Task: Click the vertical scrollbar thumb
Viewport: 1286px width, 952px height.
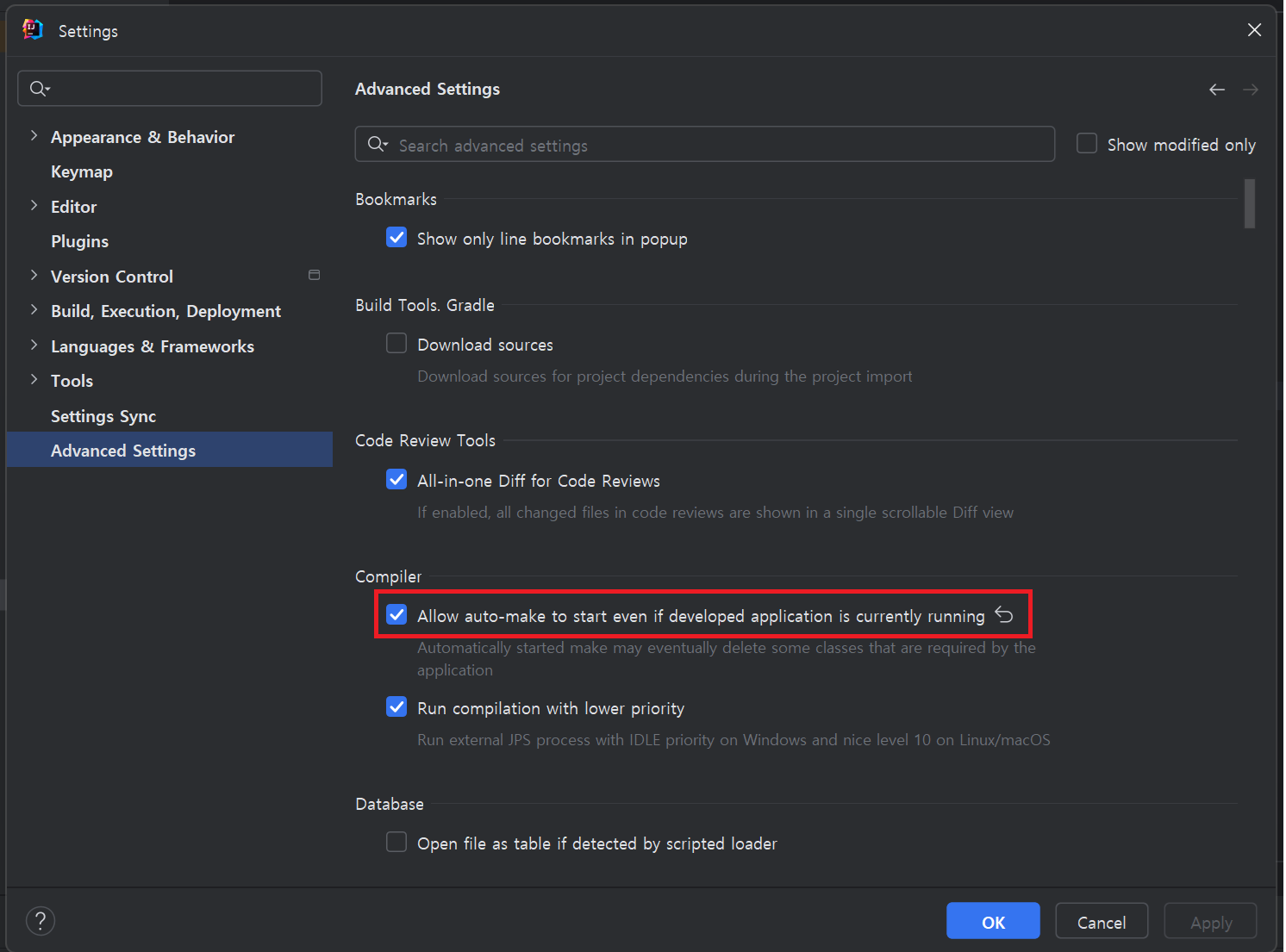Action: pos(1248,203)
